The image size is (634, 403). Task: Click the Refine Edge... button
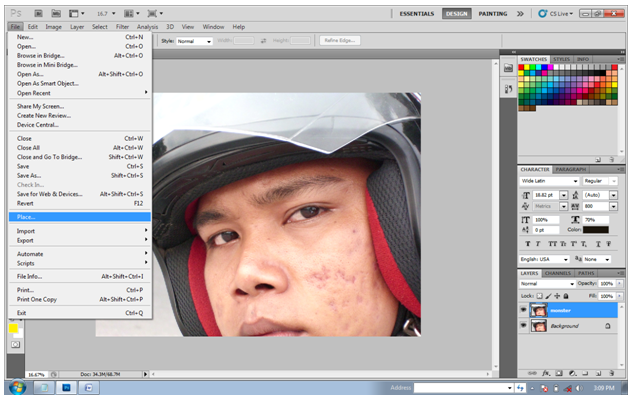pyautogui.click(x=340, y=40)
